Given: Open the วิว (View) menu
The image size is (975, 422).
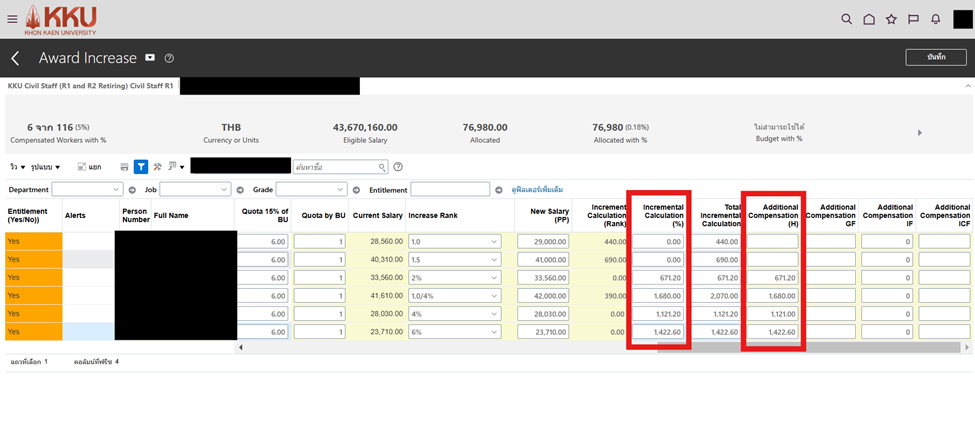Looking at the screenshot, I should click(16, 167).
